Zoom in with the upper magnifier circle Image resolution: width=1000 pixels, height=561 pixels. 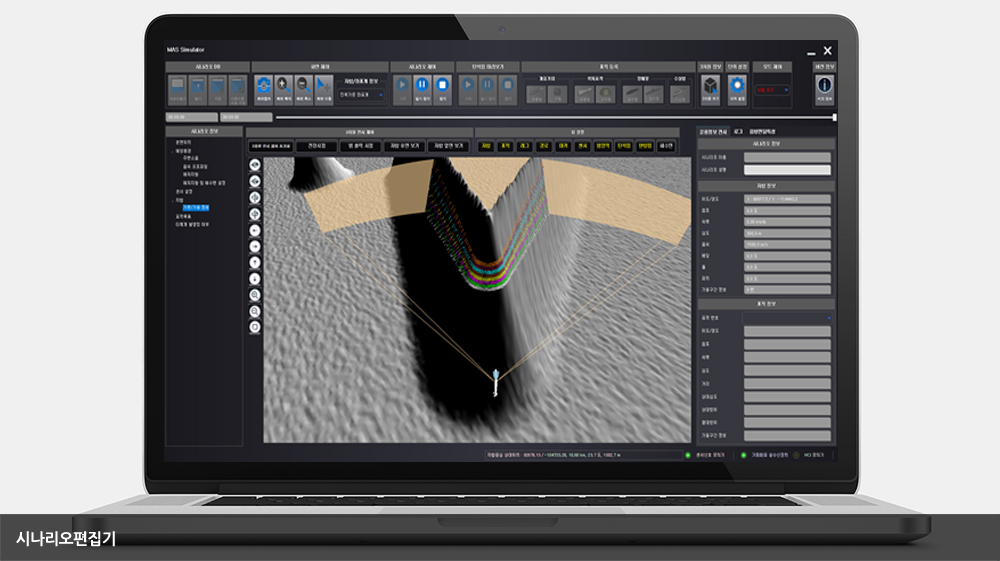point(255,295)
